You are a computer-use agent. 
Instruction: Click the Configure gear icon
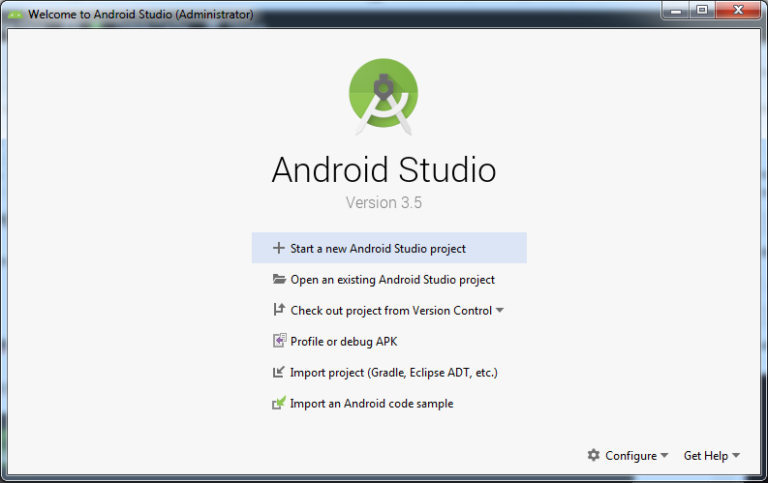[593, 455]
